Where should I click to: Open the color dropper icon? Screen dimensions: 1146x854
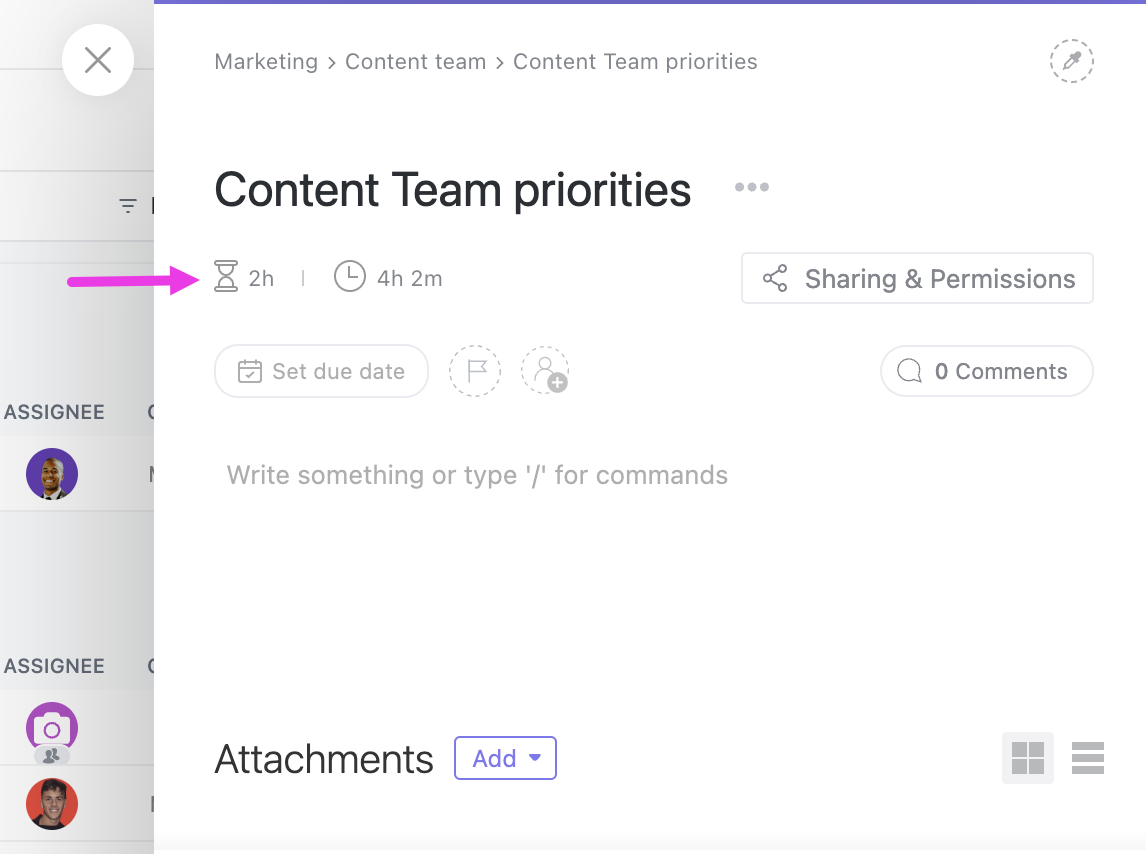(x=1071, y=62)
